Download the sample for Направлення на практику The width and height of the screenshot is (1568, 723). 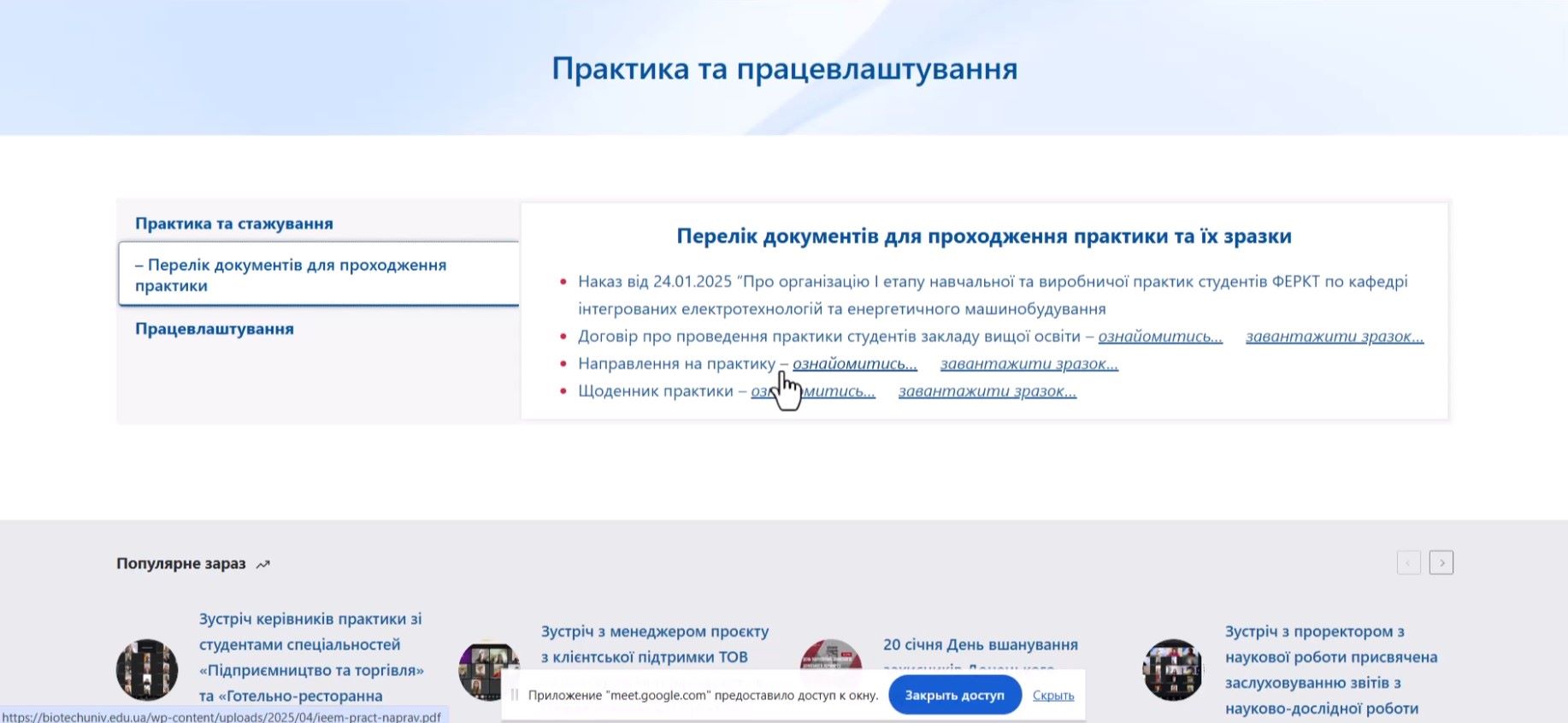pos(1029,364)
